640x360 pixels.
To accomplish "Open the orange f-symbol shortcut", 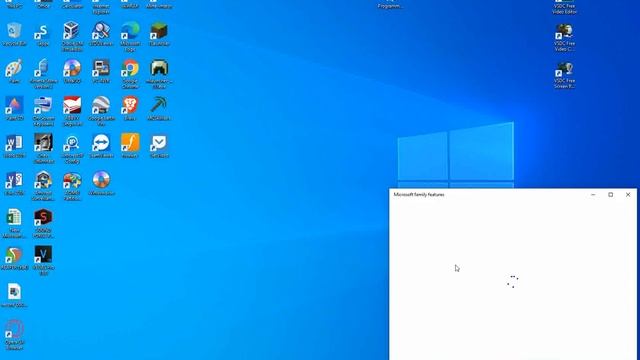I will (130, 143).
